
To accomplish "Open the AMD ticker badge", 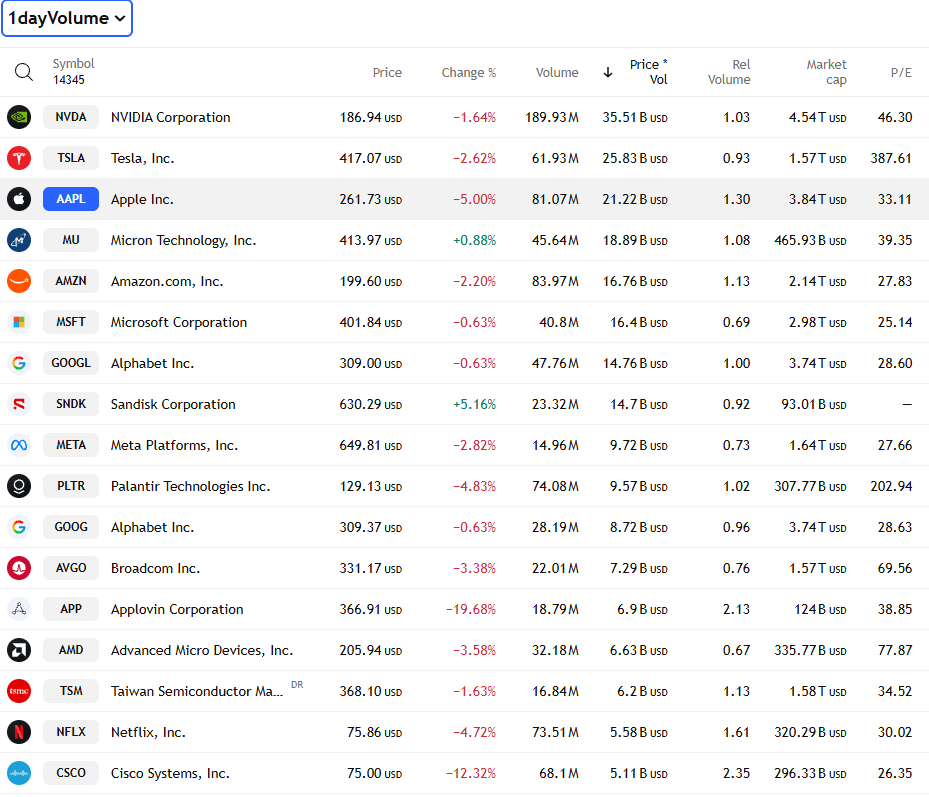I will tap(71, 650).
